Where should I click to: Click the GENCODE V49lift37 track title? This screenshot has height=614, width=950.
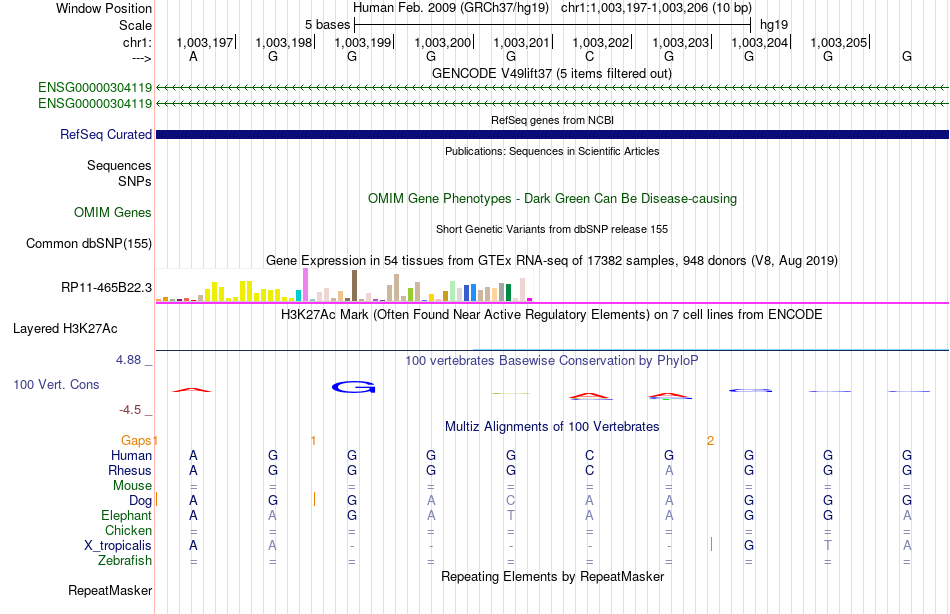click(551, 73)
